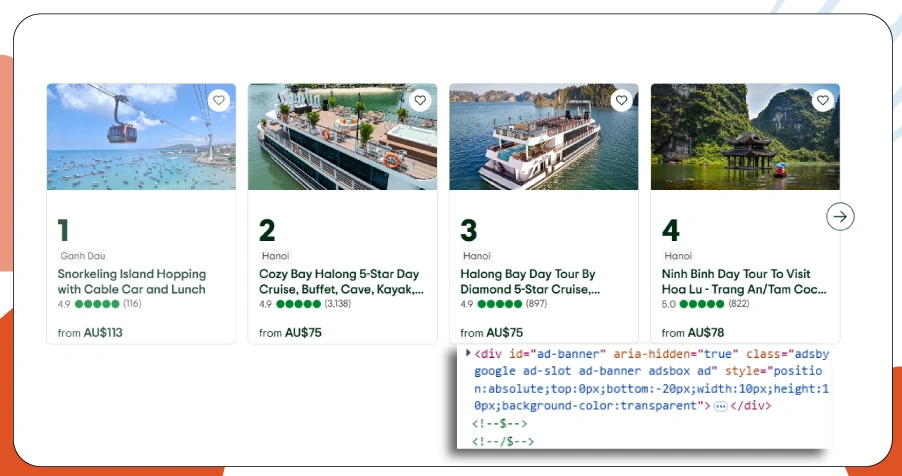This screenshot has width=902, height=476.
Task: Save the Snorkeling Island Hopping tour with heart
Action: pos(219,101)
